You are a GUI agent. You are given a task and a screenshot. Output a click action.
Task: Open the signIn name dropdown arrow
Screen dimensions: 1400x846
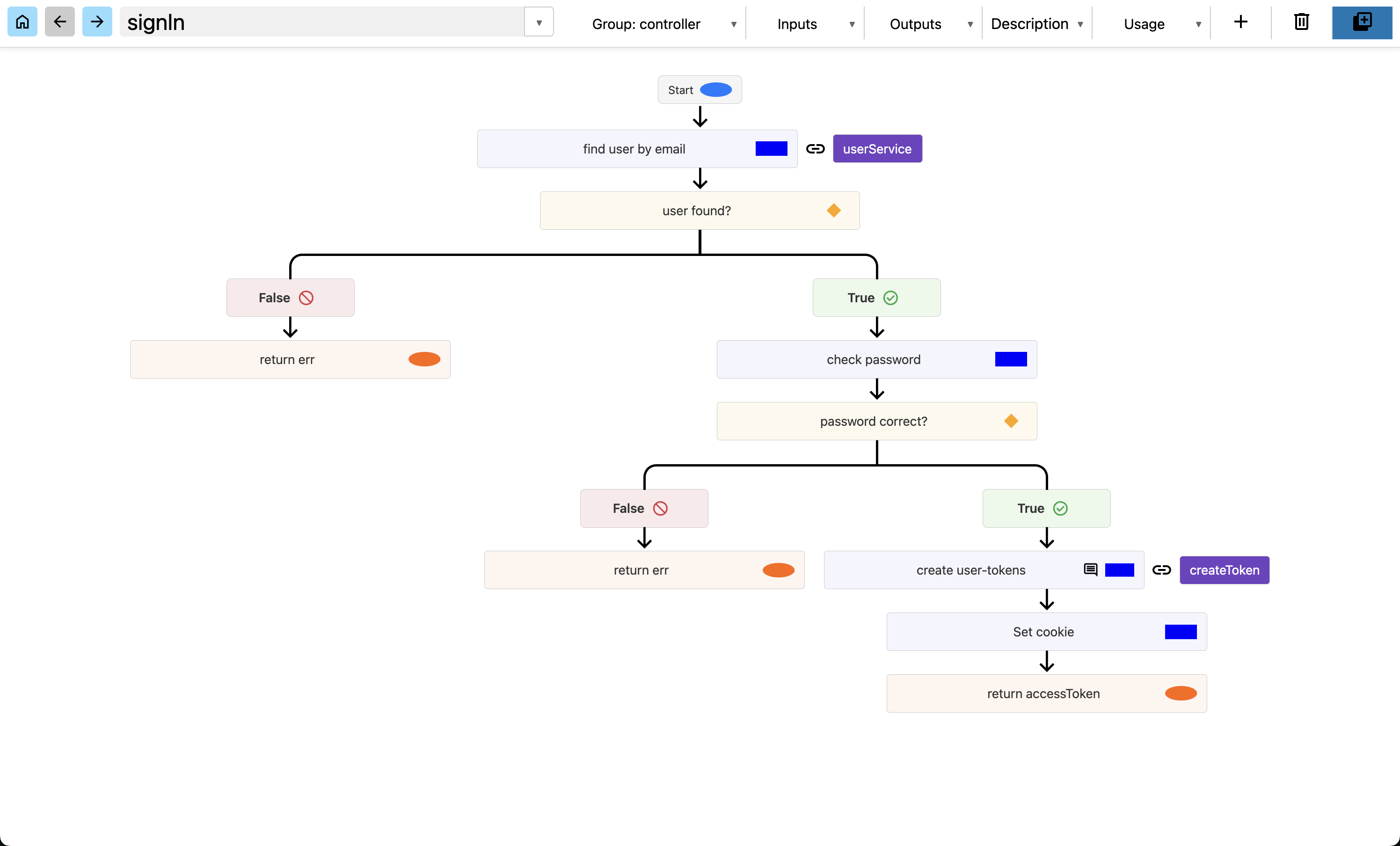click(539, 22)
